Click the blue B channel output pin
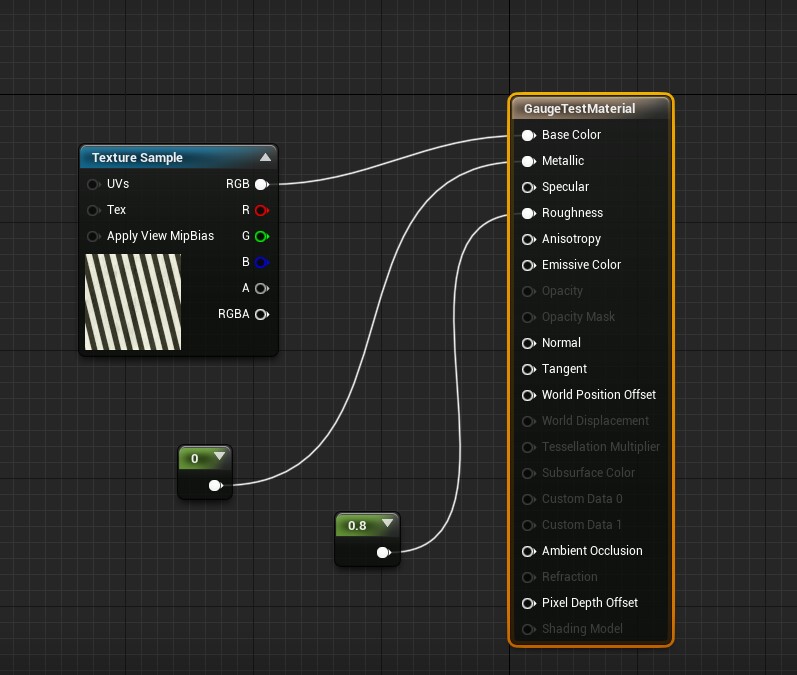Viewport: 797px width, 675px height. (261, 262)
